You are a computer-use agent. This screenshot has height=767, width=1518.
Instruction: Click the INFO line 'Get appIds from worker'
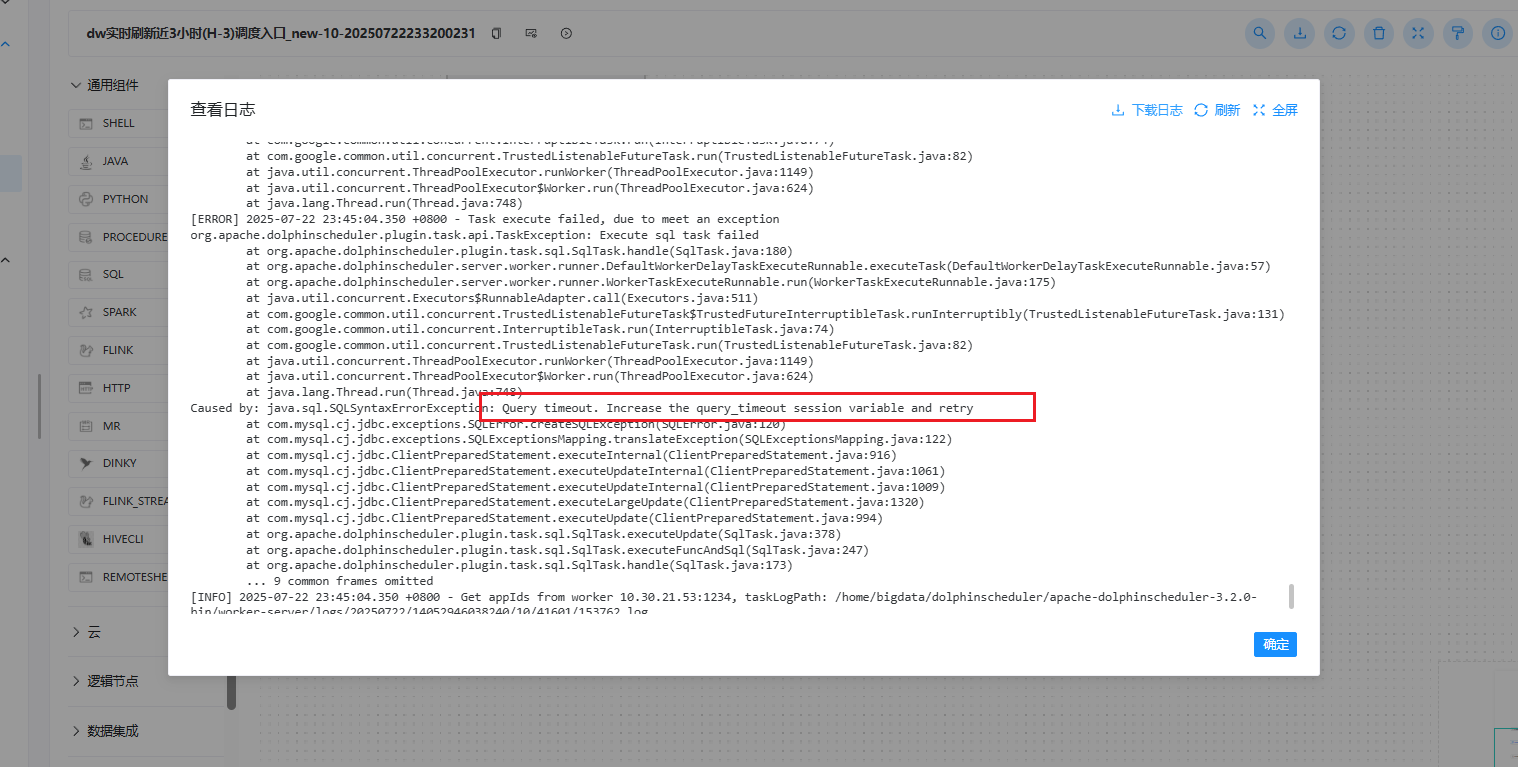[x=723, y=597]
